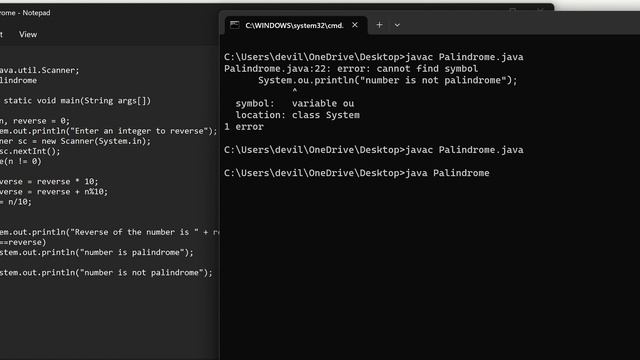Screen dimensions: 640x360
Task: Click the '1 error' line in terminal
Action: (244, 127)
